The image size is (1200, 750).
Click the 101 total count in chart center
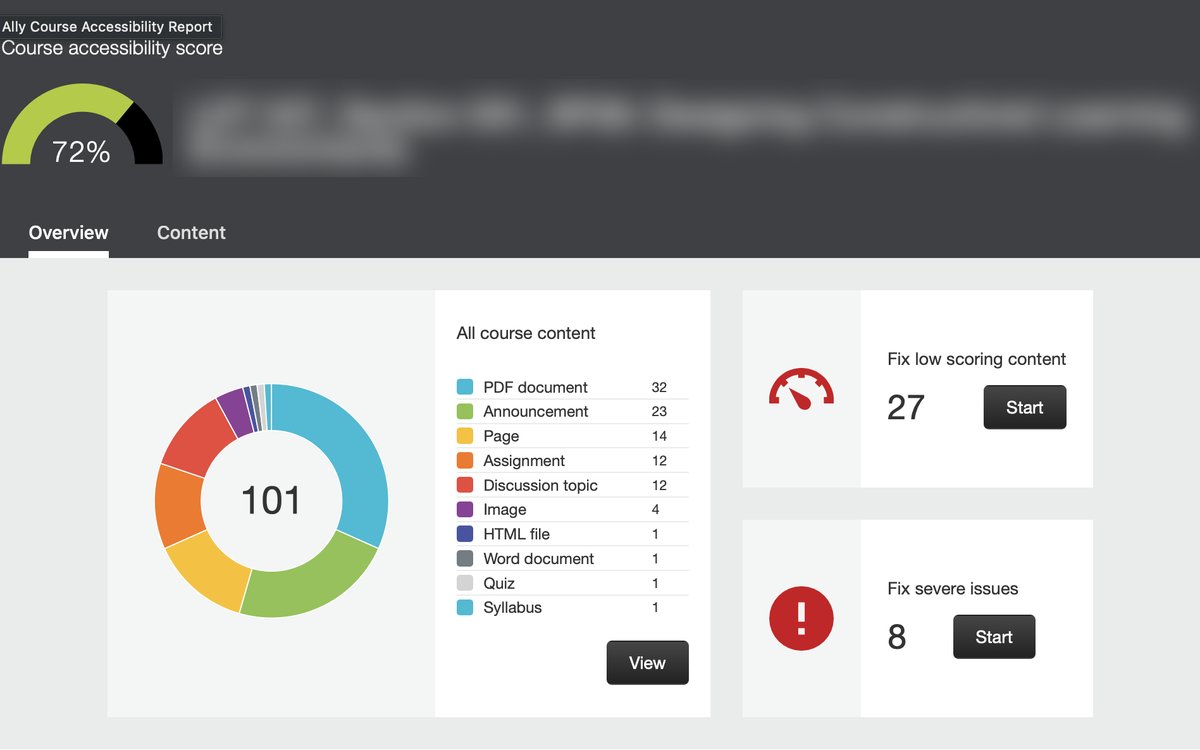pos(271,500)
